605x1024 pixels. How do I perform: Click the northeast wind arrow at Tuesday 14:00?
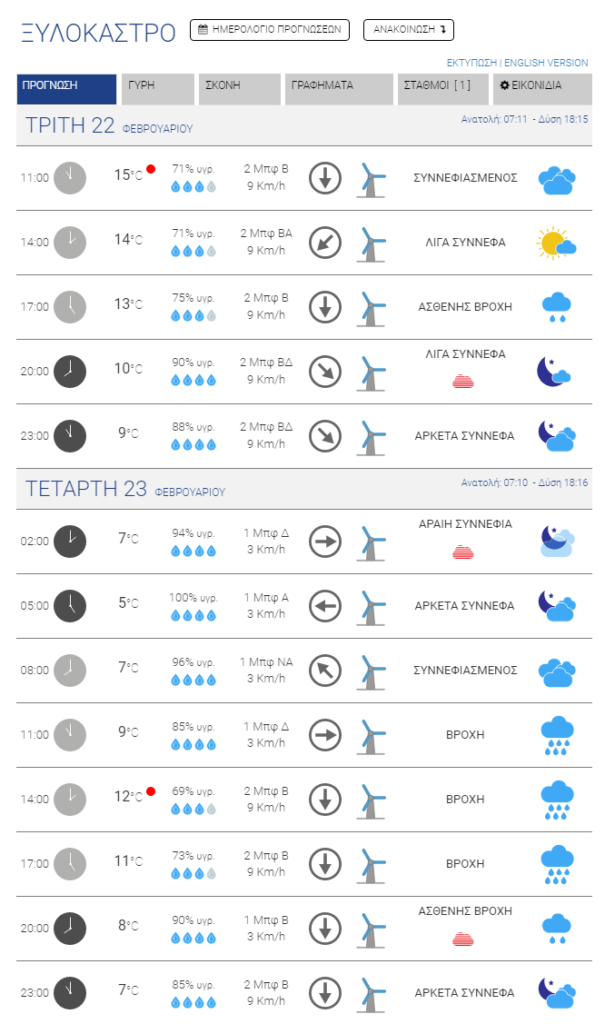tap(325, 242)
